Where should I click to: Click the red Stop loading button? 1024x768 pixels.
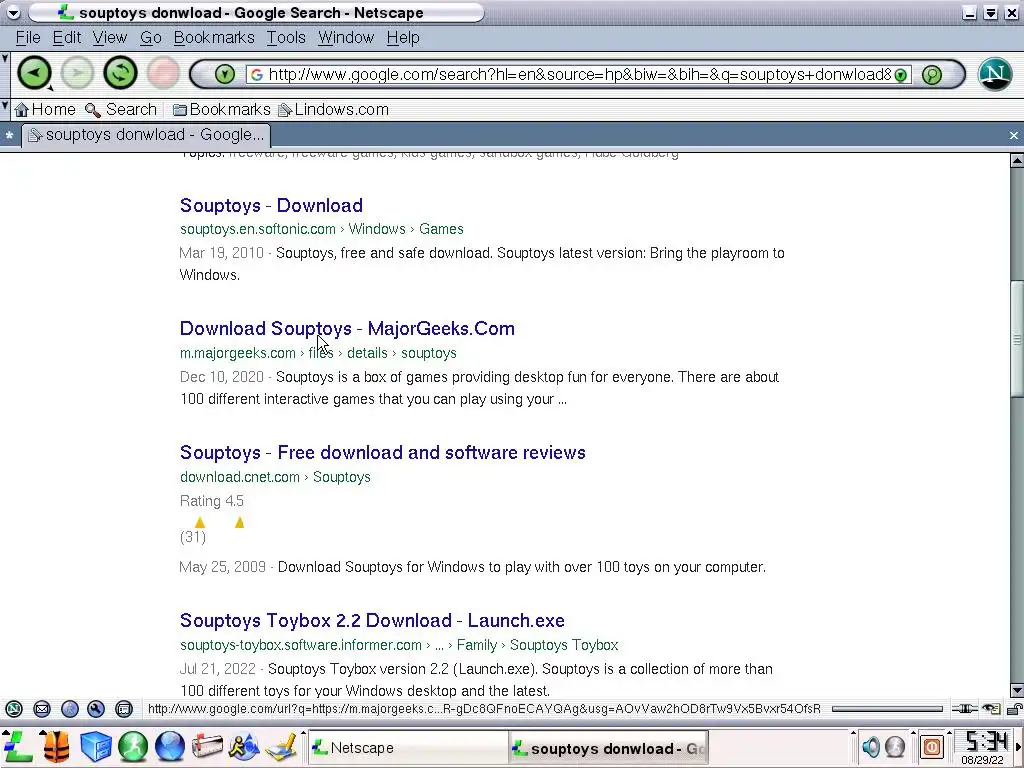[x=163, y=72]
